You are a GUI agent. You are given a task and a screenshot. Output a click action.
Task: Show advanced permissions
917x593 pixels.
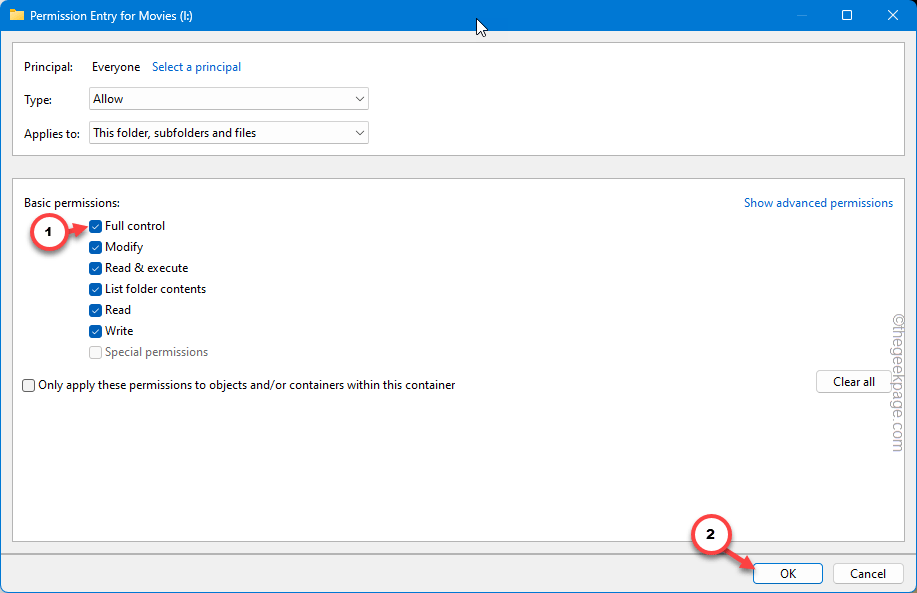tap(818, 203)
